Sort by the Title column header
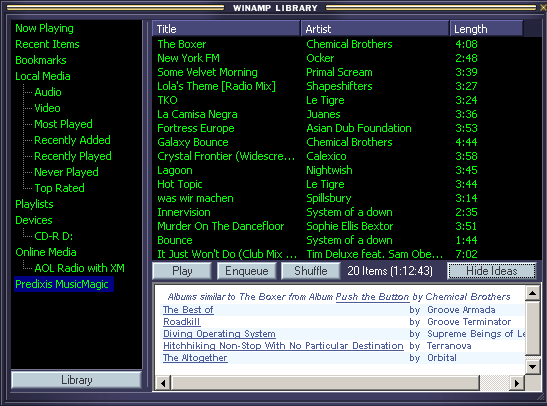Image resolution: width=547 pixels, height=406 pixels. [x=226, y=29]
